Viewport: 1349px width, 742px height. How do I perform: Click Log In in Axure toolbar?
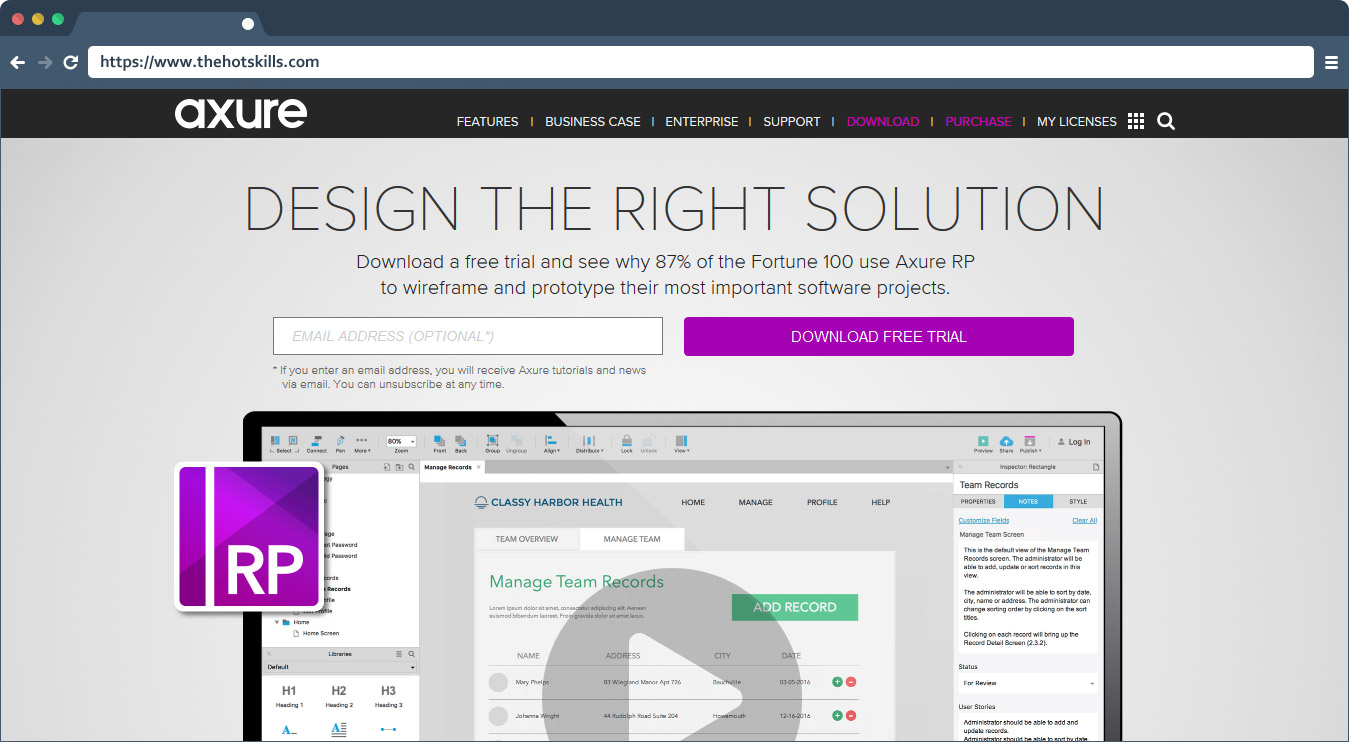click(x=1075, y=442)
